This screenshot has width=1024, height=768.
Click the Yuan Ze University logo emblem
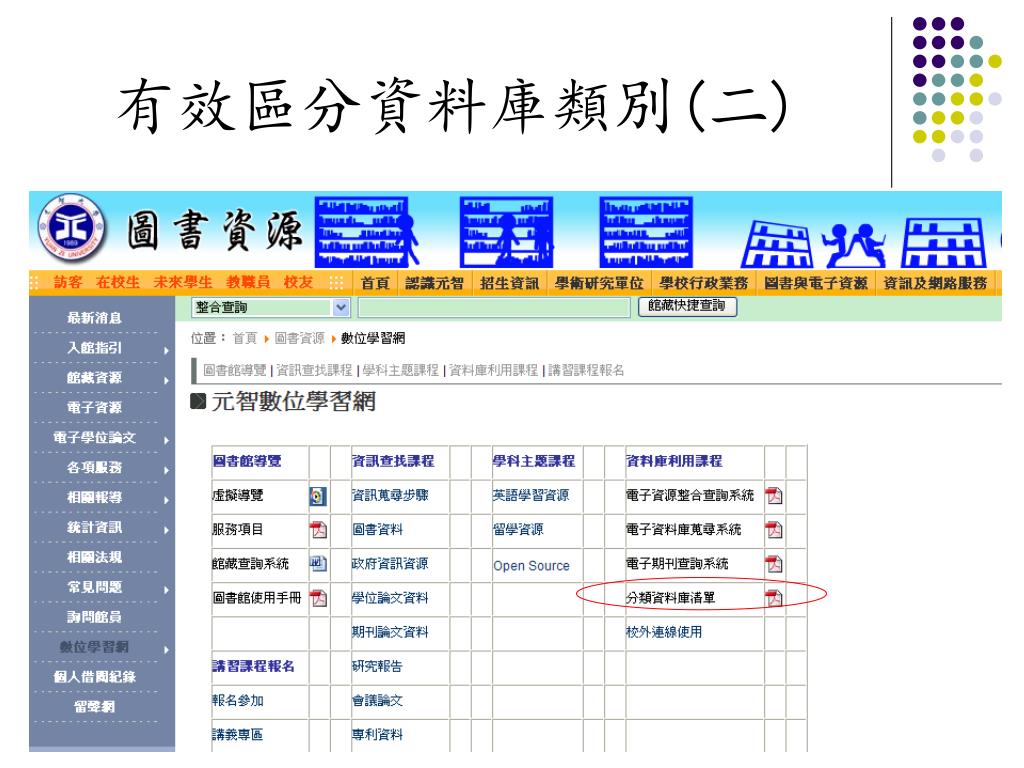(71, 227)
